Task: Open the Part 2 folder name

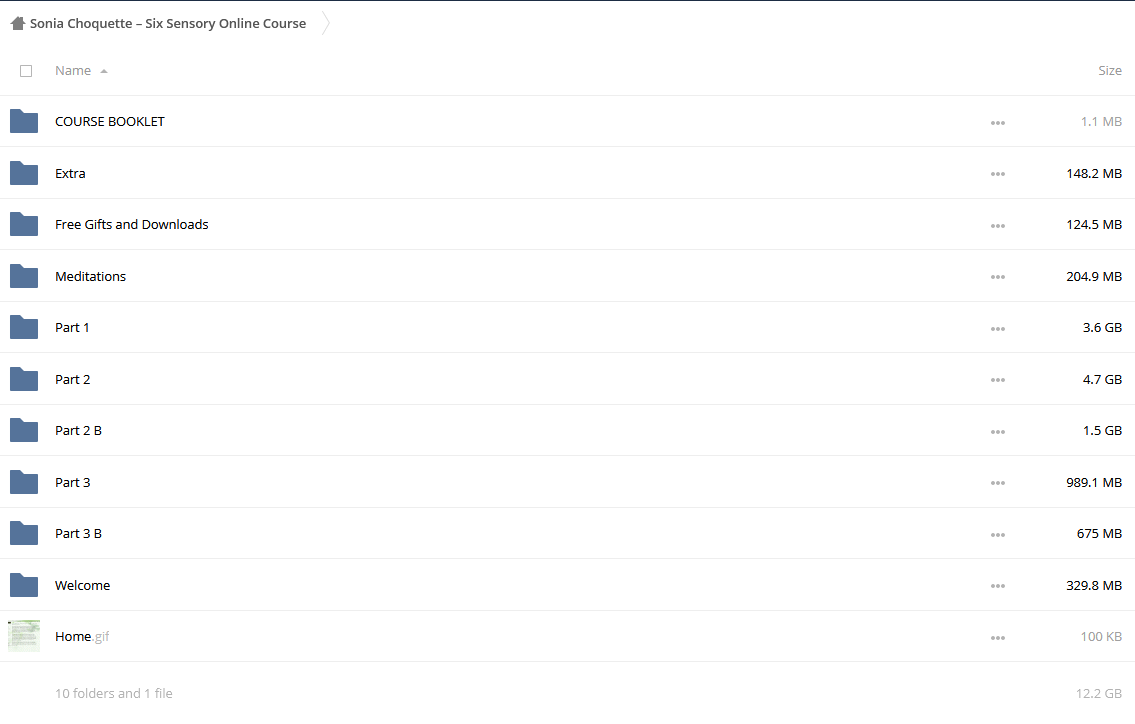Action: click(x=72, y=379)
